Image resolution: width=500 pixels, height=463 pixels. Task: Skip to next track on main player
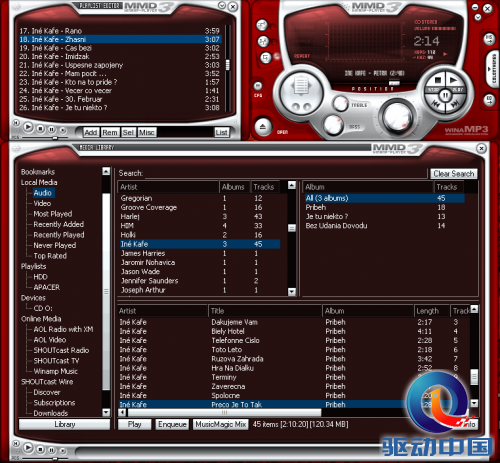pos(455,104)
